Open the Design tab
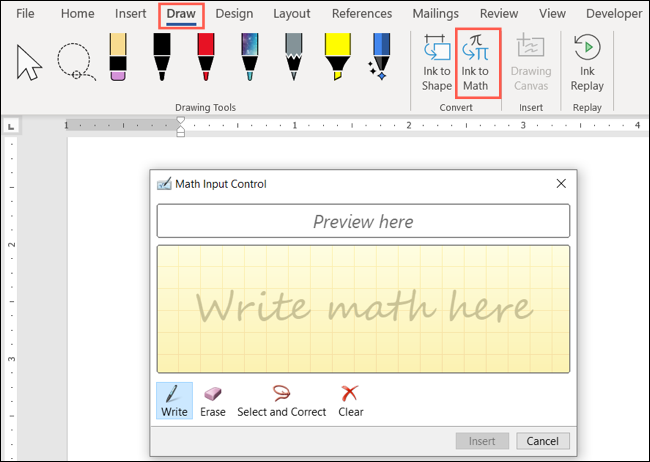Viewport: 650px width, 462px height. point(234,14)
